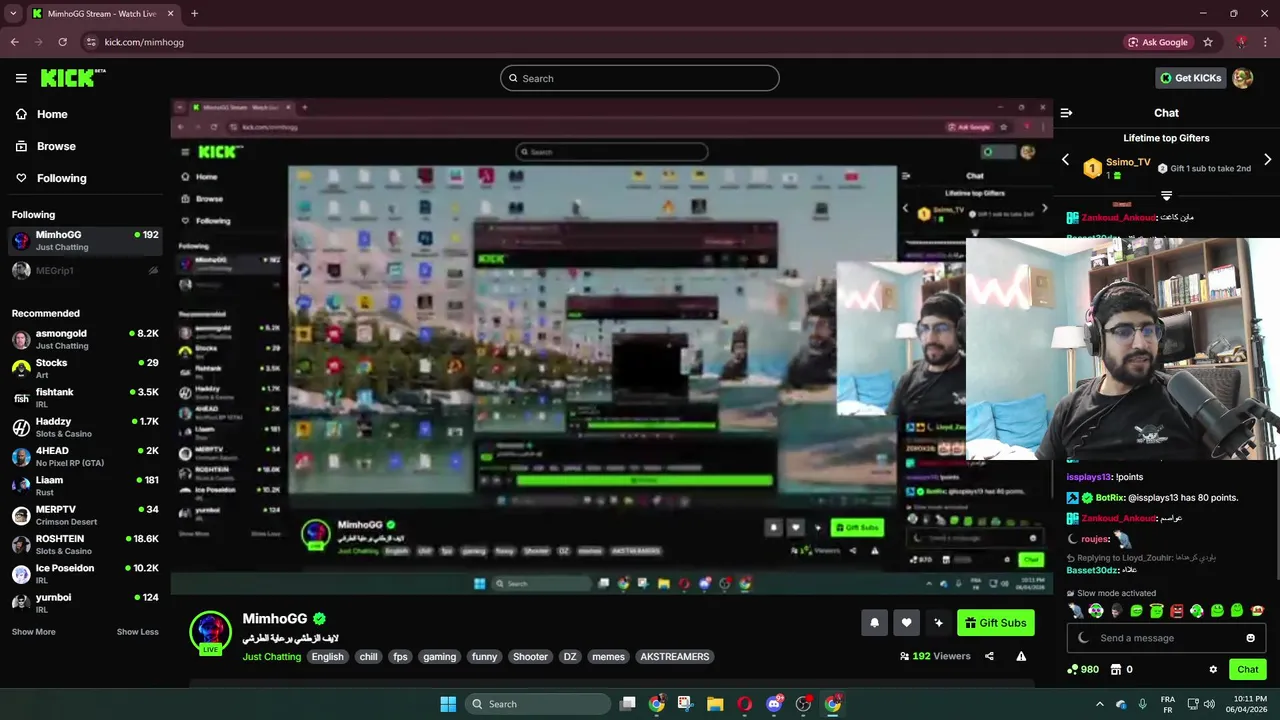Open Opera browser from the taskbar
Viewport: 1280px width, 720px height.
coord(744,704)
